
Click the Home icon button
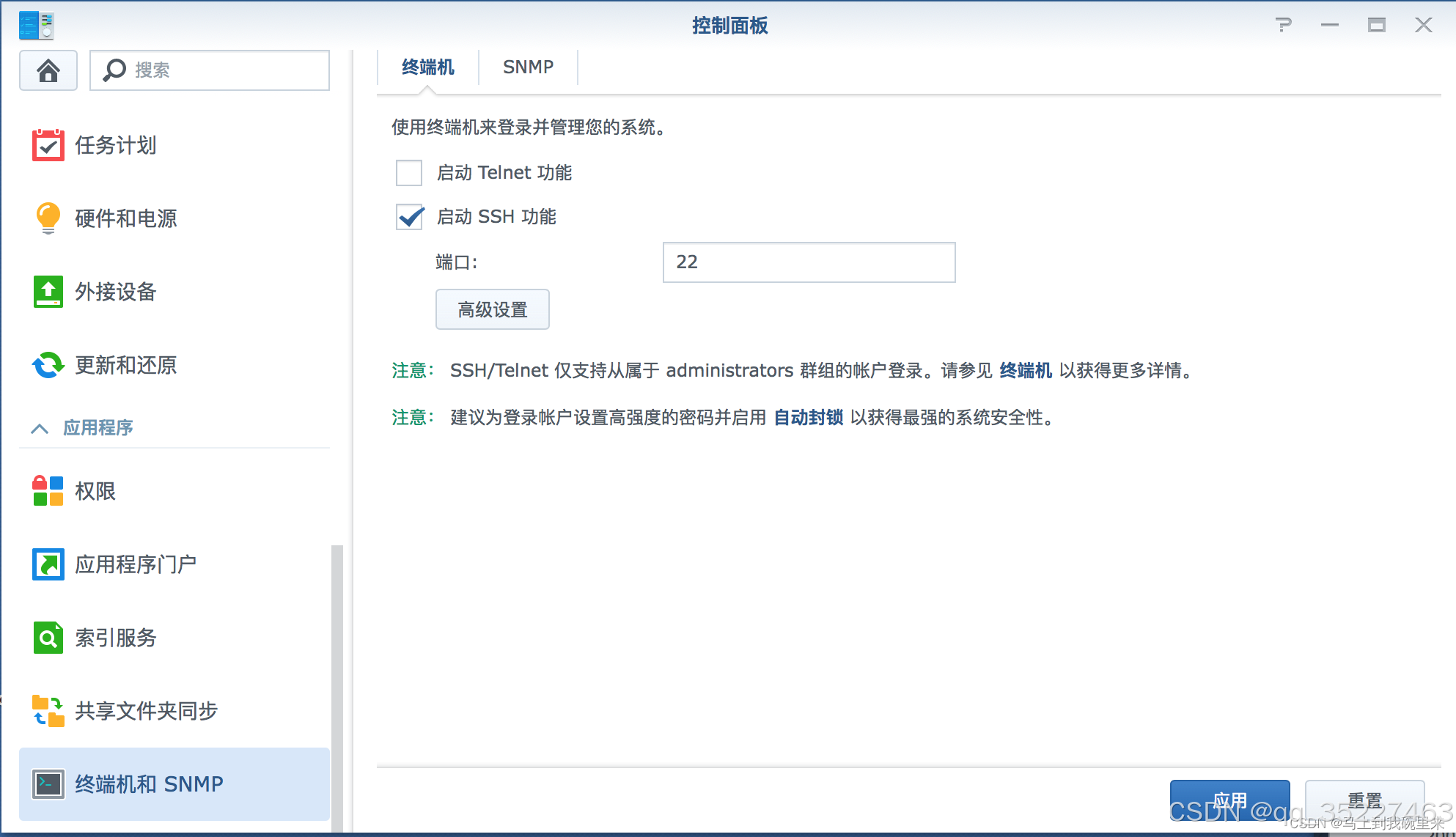(48, 70)
